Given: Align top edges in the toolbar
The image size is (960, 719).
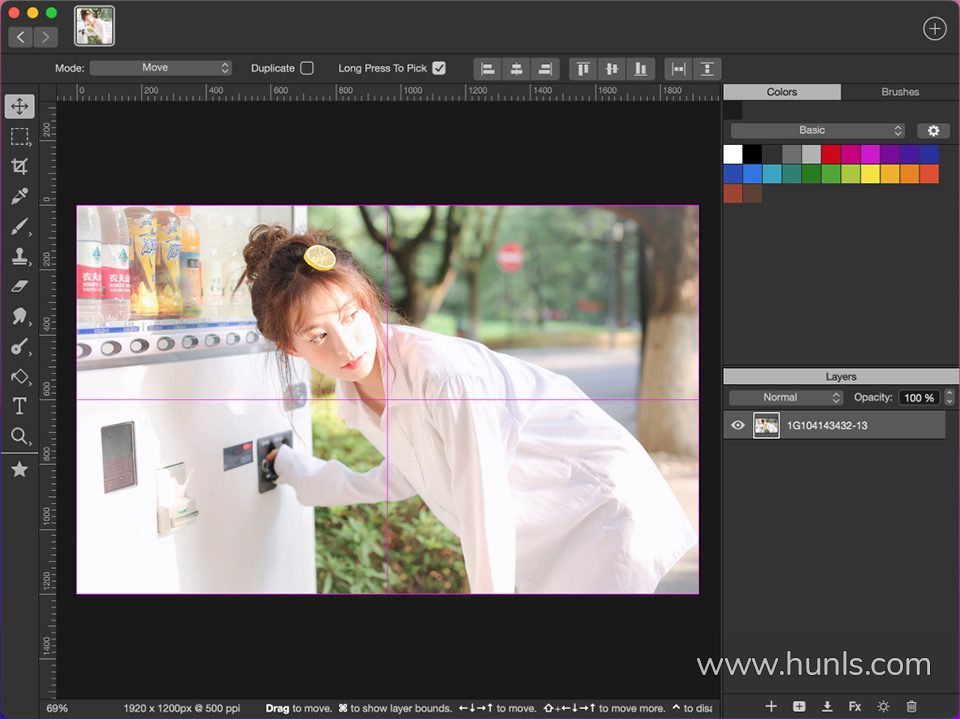Looking at the screenshot, I should pos(584,69).
